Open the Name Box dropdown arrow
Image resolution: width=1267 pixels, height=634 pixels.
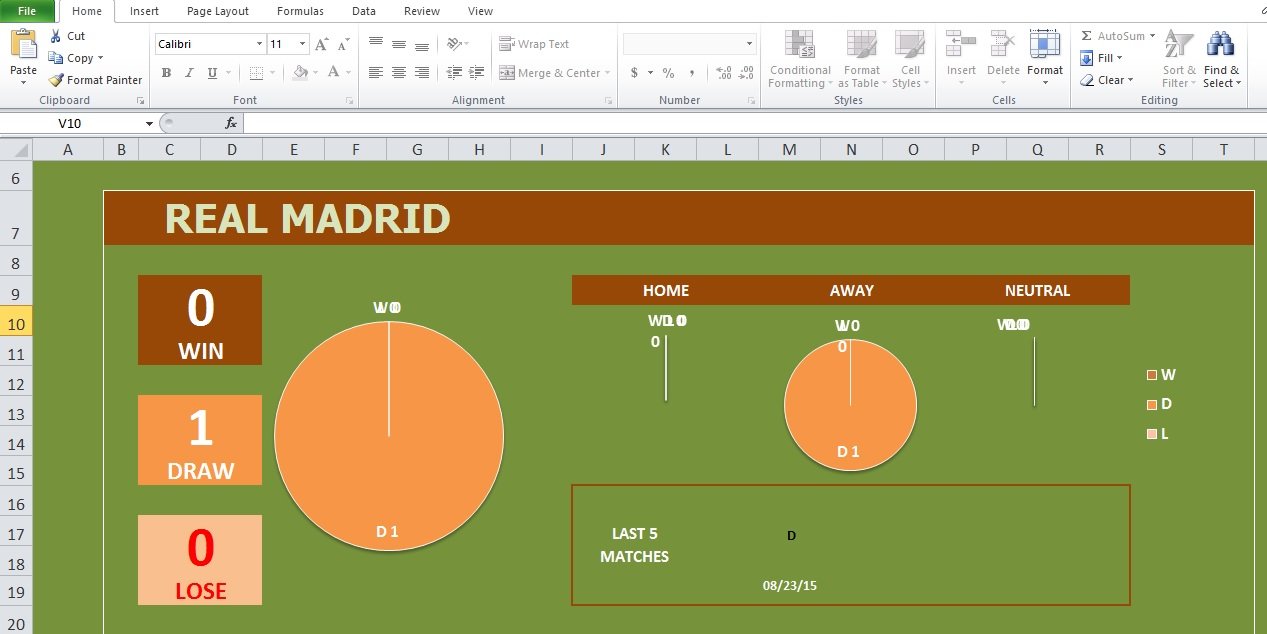[149, 123]
